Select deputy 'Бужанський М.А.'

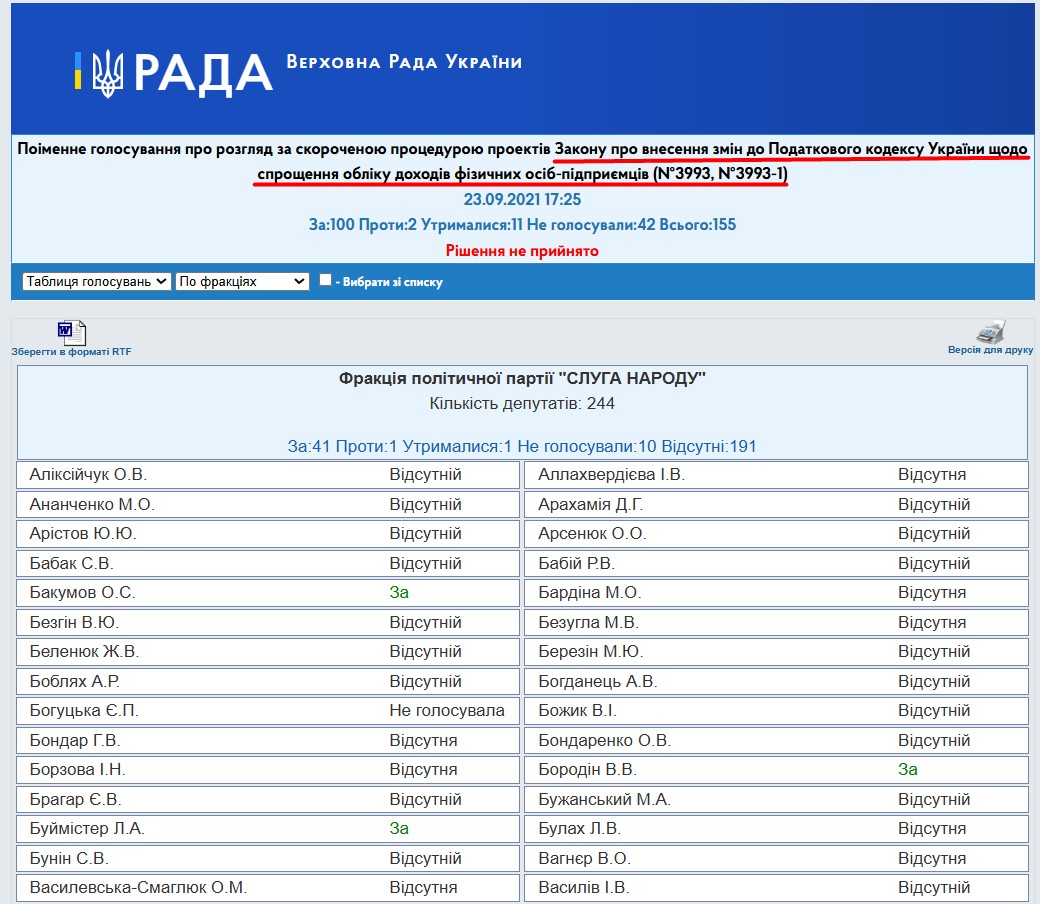(x=604, y=800)
